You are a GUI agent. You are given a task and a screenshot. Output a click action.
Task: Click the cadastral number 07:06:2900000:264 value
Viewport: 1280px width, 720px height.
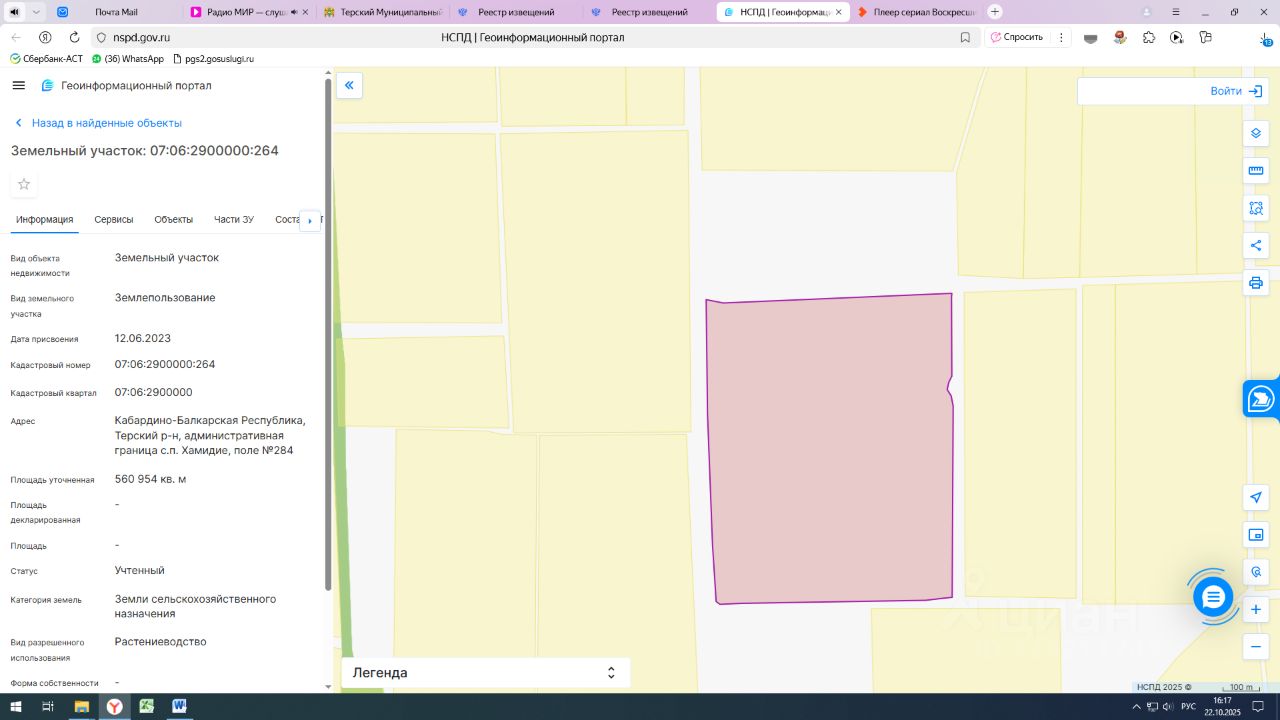165,365
